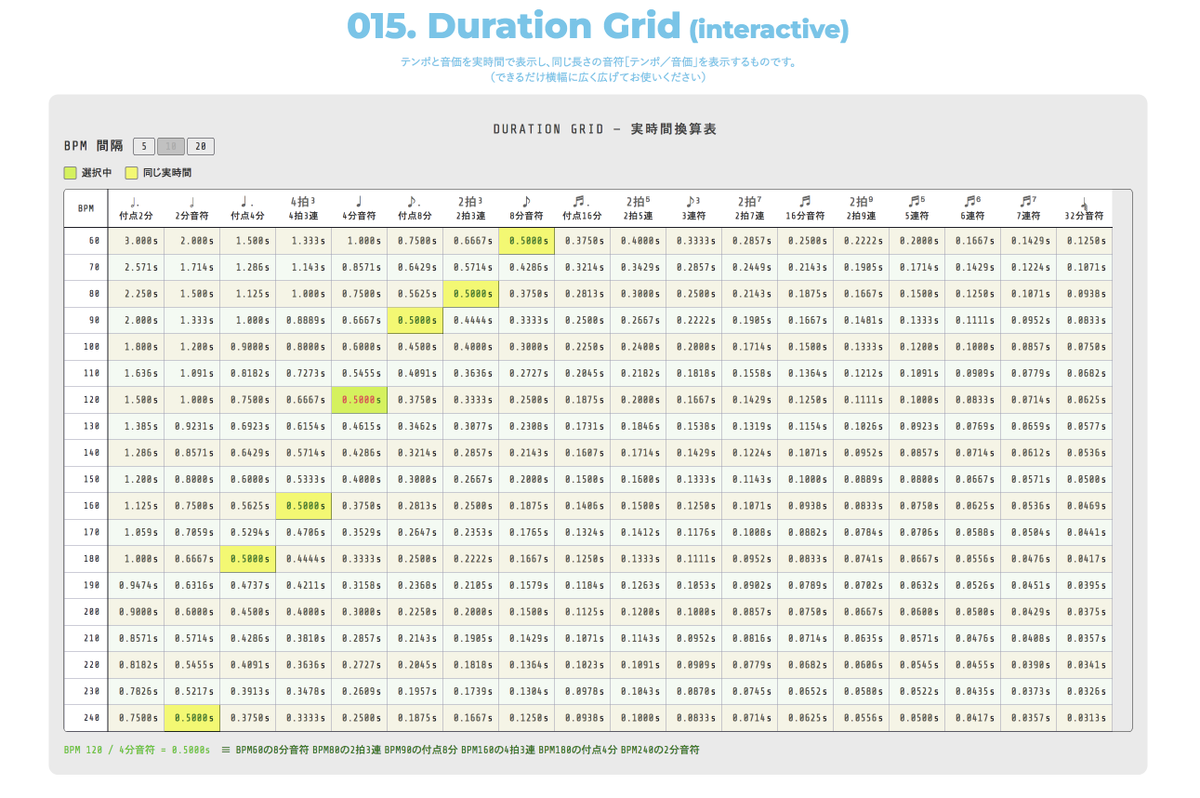Select the 16分音符 sixteenth note header

[x=805, y=208]
